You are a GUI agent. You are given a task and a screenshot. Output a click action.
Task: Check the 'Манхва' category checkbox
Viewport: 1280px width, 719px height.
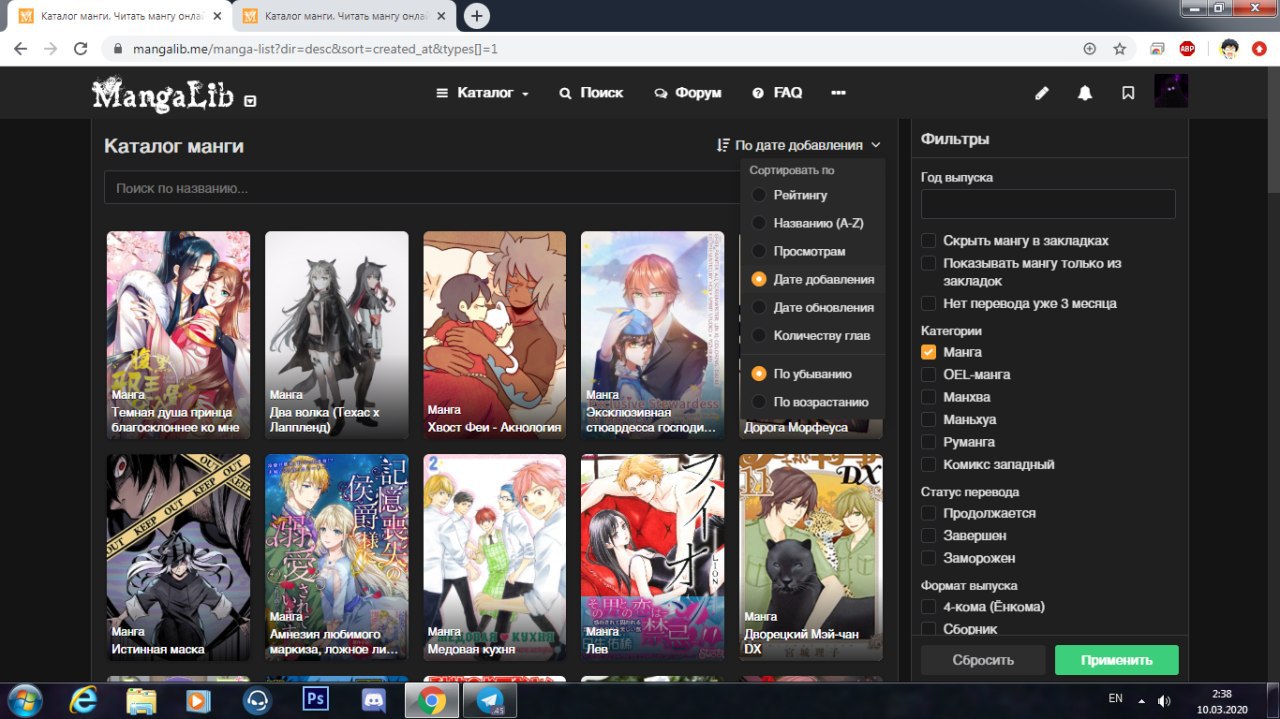click(x=929, y=397)
